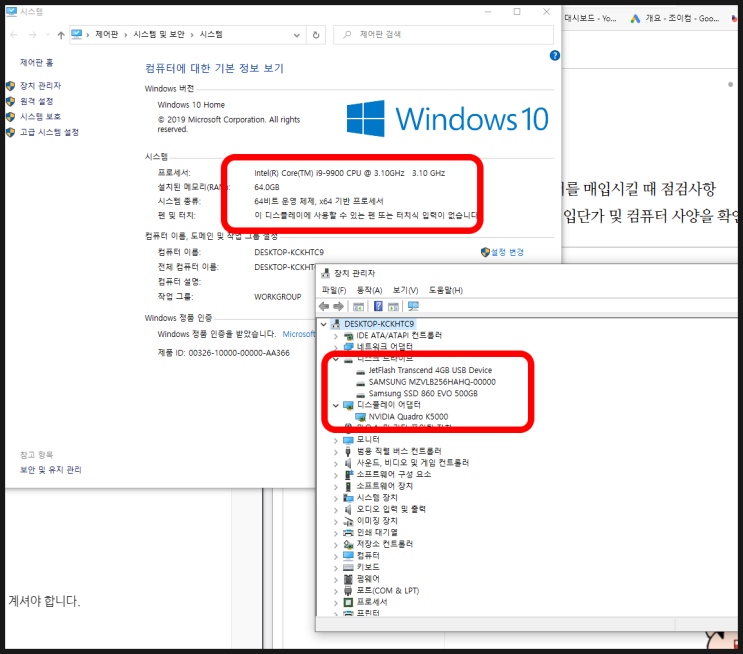Open the address bar history dropdown arrow
This screenshot has width=743, height=654.
pyautogui.click(x=297, y=35)
